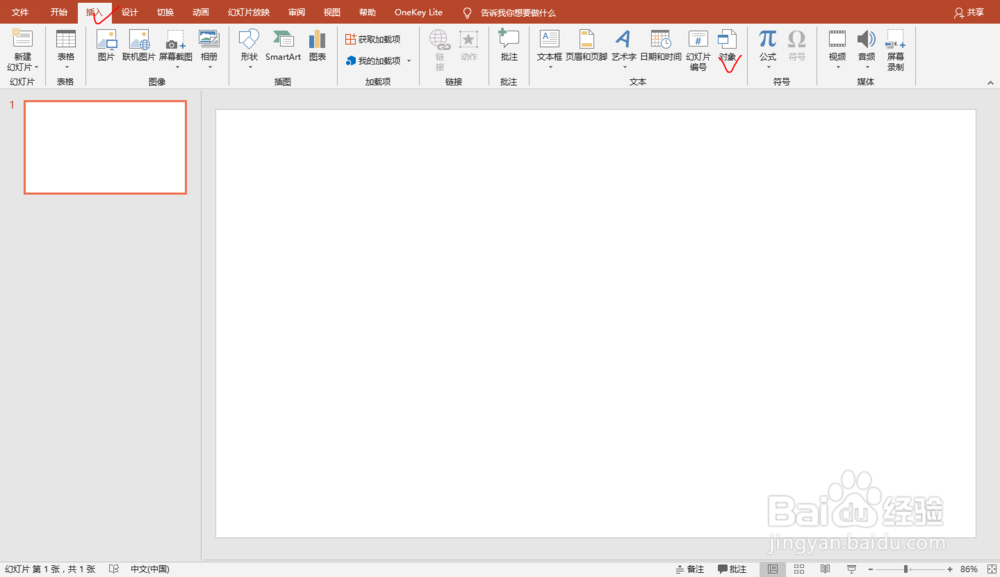Open the Photo Album (相册) icon
Viewport: 1000px width, 577px height.
click(x=209, y=49)
